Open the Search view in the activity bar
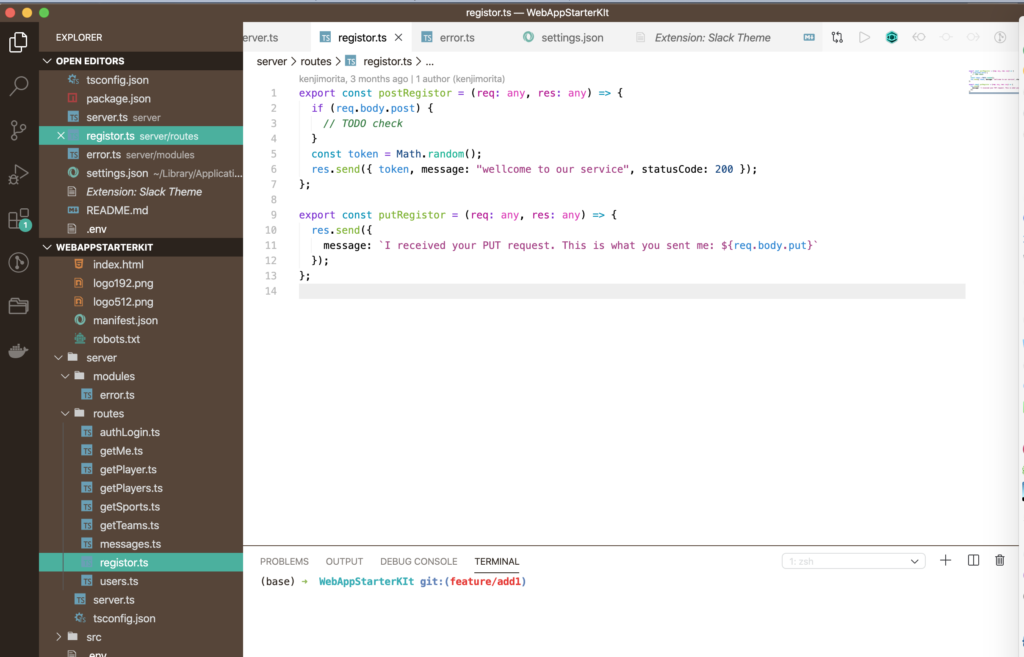The image size is (1024, 657). click(x=17, y=86)
